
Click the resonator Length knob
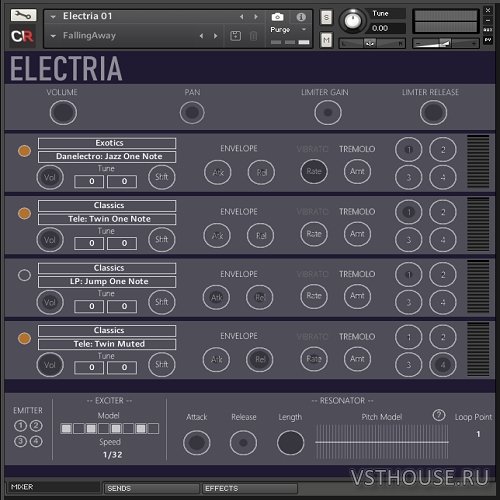[x=290, y=443]
